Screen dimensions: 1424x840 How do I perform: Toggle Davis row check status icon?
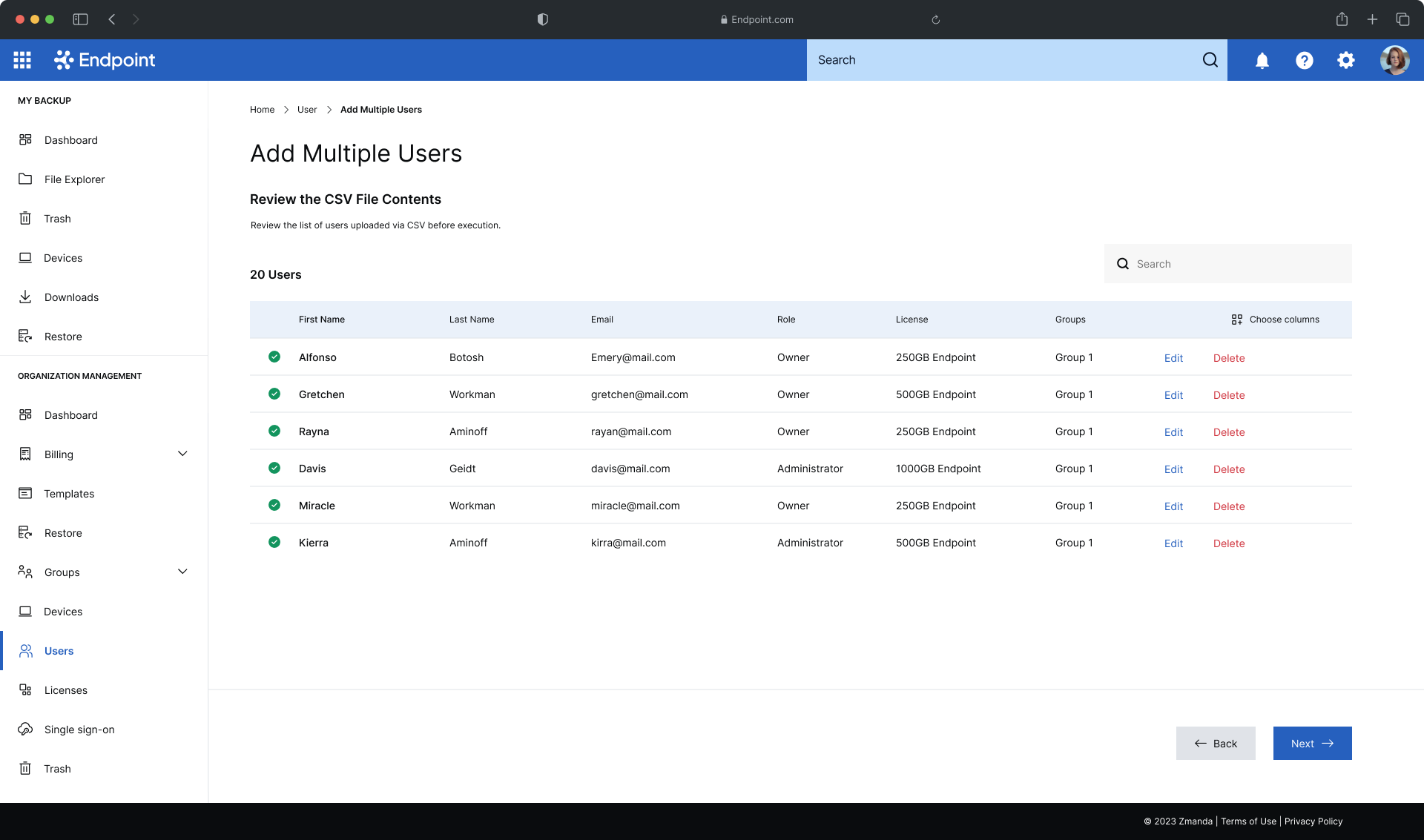click(274, 468)
